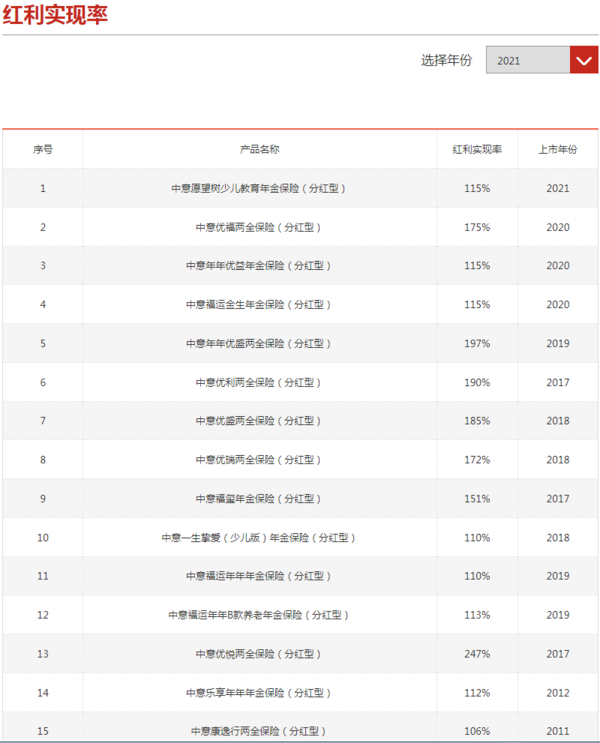
Task: Select 中意福运年年年金保险（分红型） product name
Action: 259,576
